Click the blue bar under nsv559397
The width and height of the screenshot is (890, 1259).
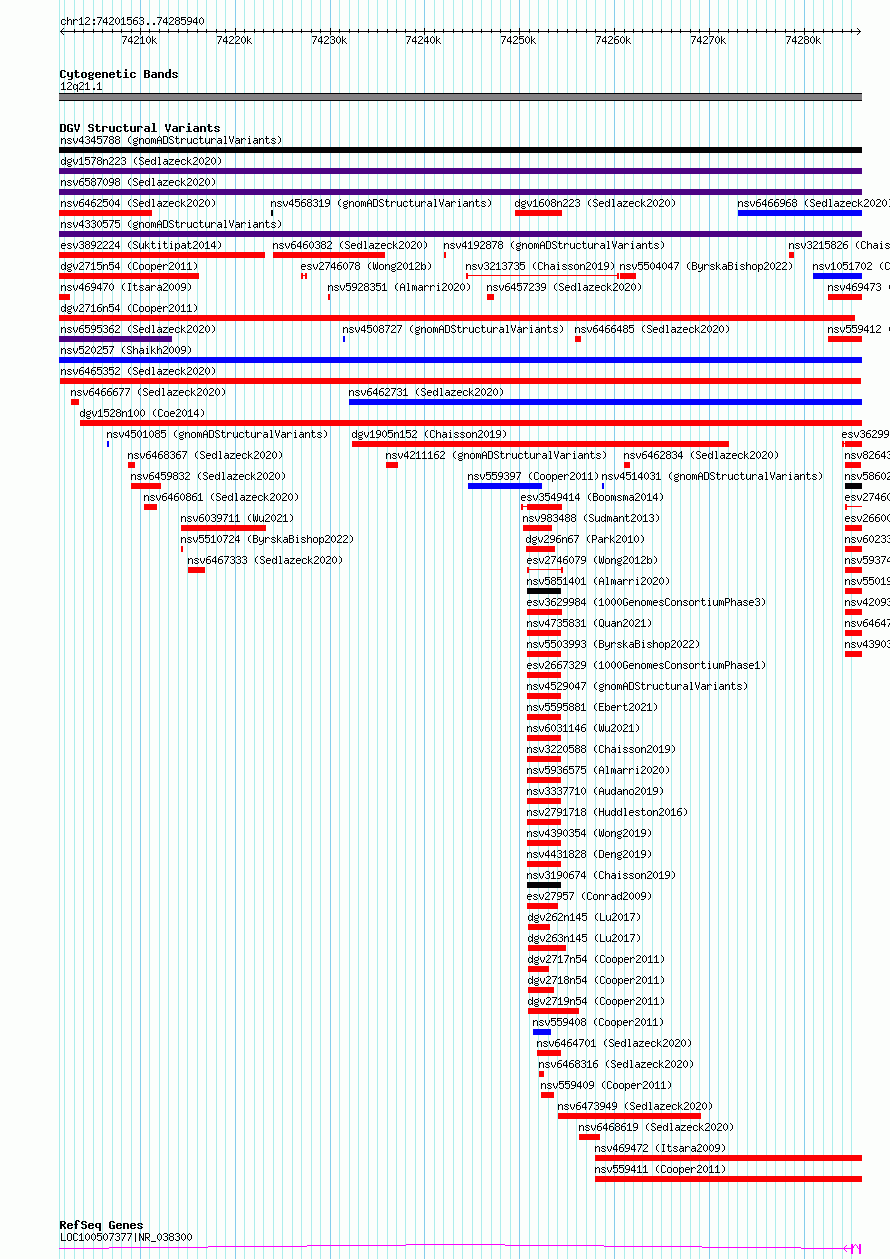pyautogui.click(x=505, y=486)
